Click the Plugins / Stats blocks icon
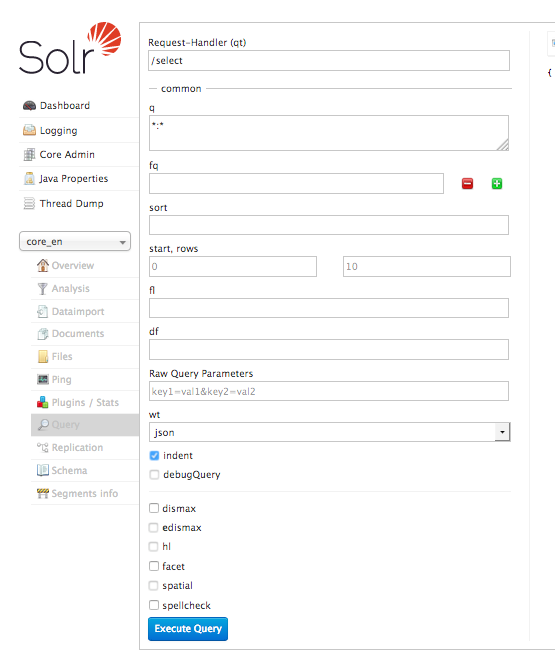Screen dimensions: 555x663 [x=42, y=402]
